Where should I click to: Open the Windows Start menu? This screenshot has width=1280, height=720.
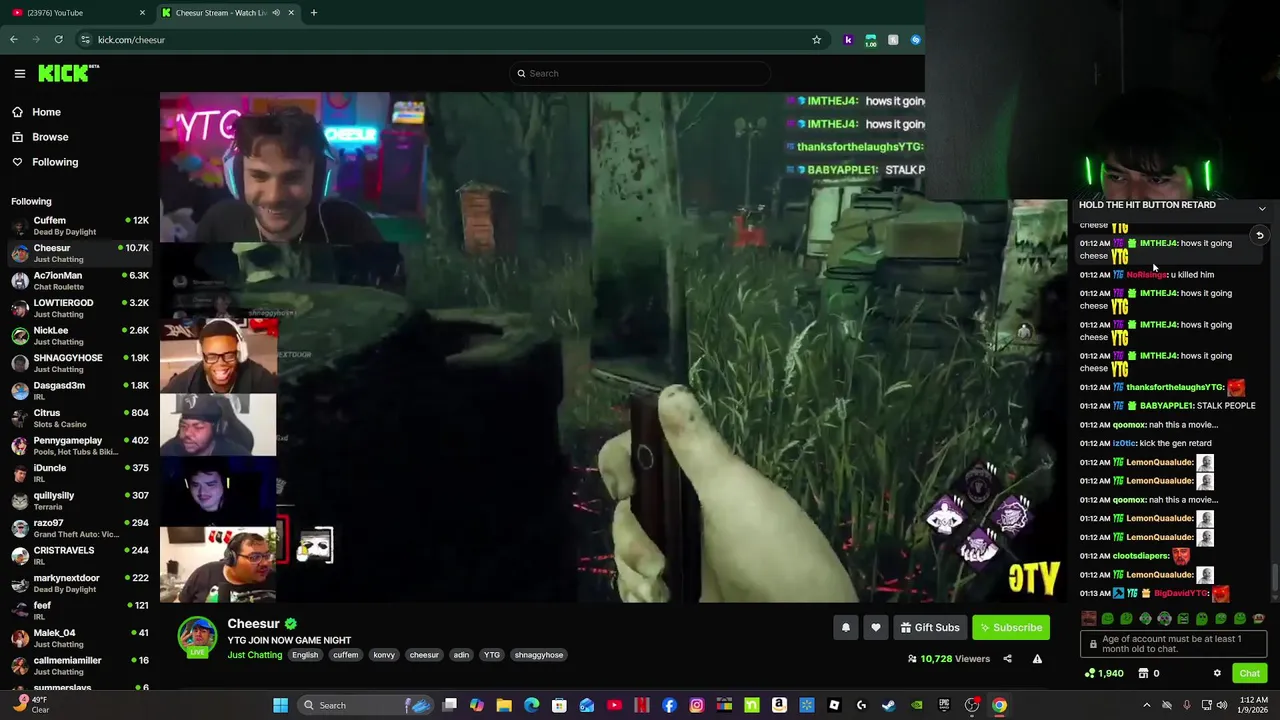tap(281, 705)
